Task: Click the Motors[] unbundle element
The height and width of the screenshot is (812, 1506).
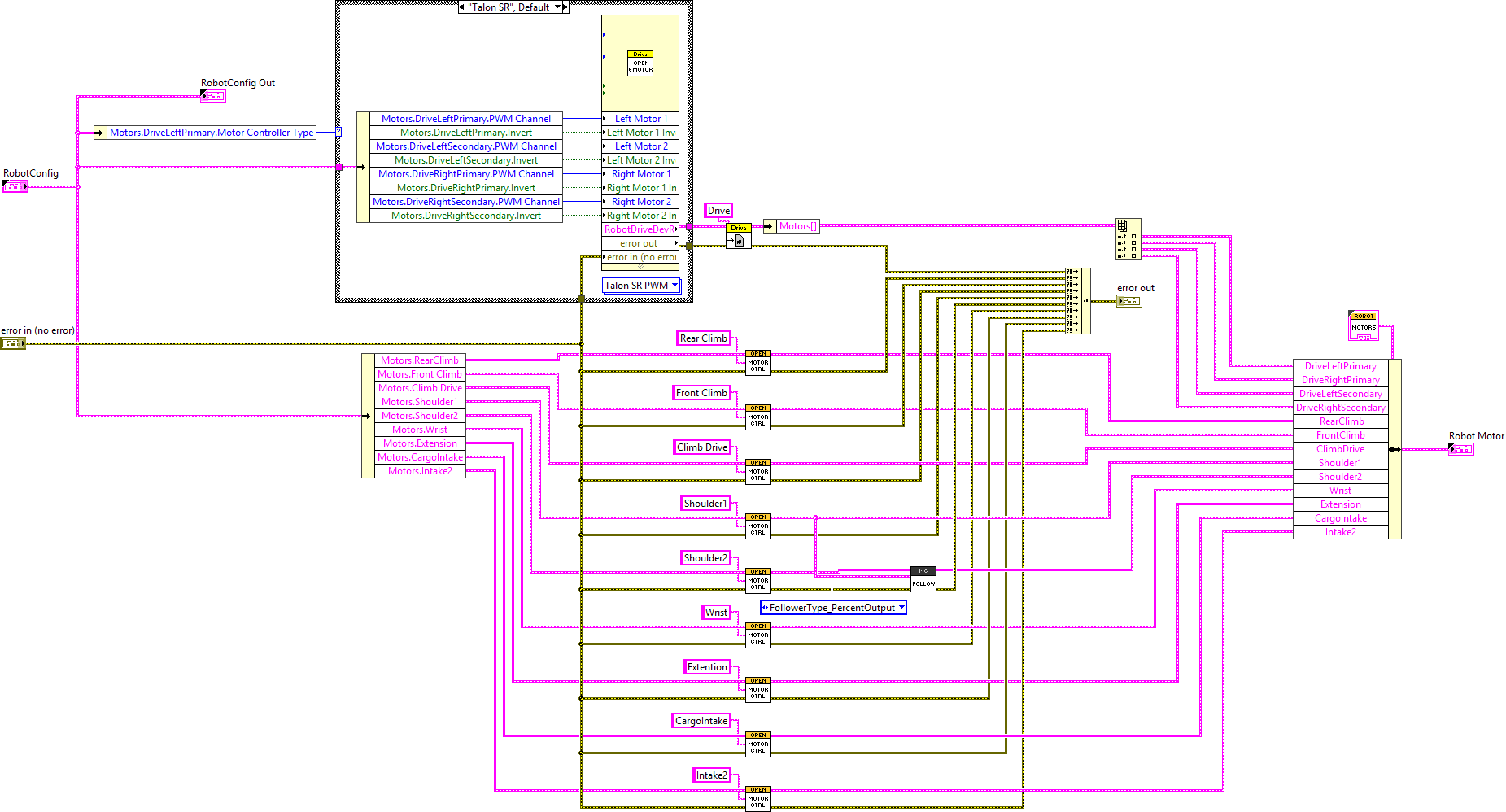Action: [x=797, y=226]
